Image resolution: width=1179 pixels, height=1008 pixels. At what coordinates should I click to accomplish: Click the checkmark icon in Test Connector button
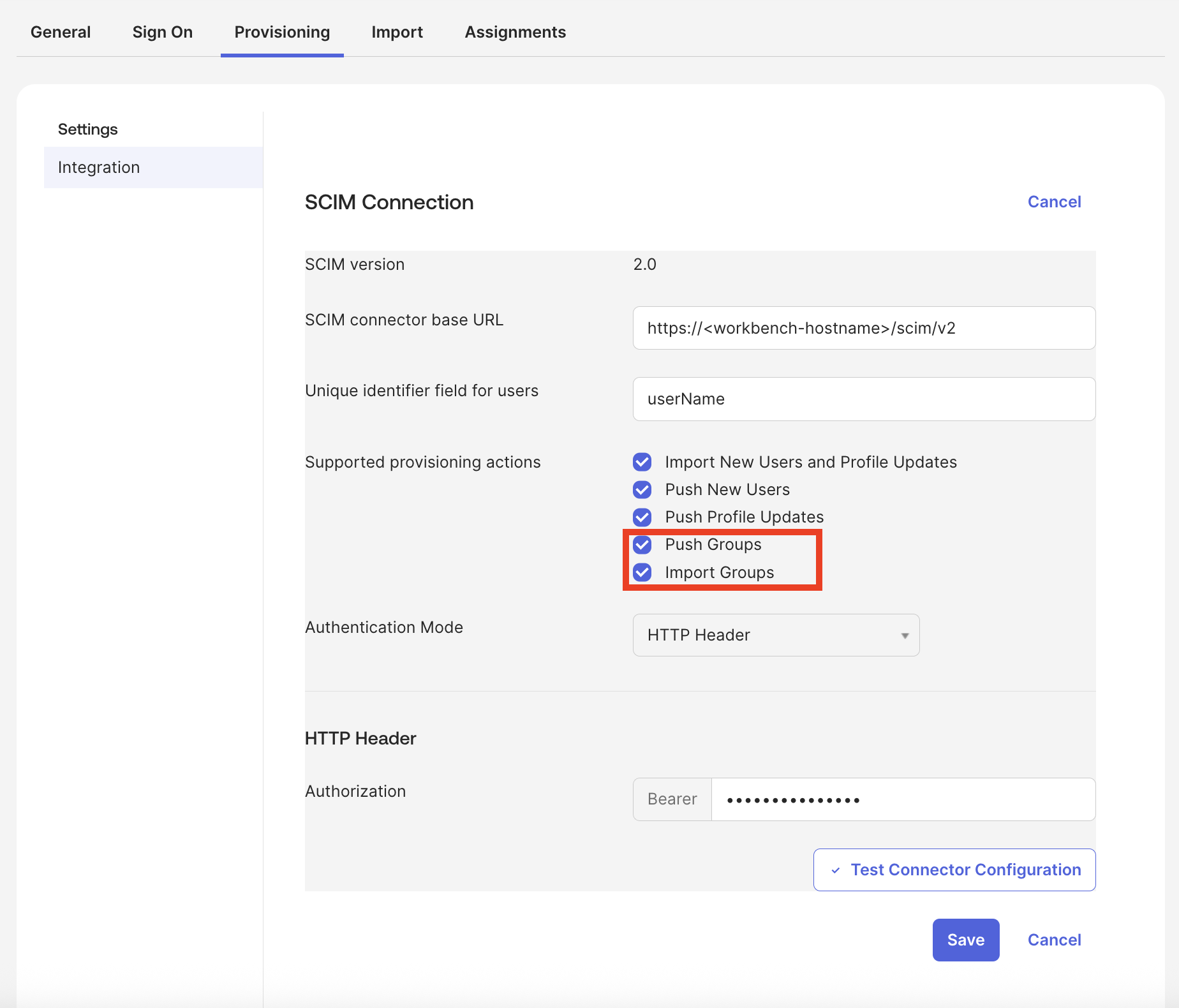click(836, 870)
